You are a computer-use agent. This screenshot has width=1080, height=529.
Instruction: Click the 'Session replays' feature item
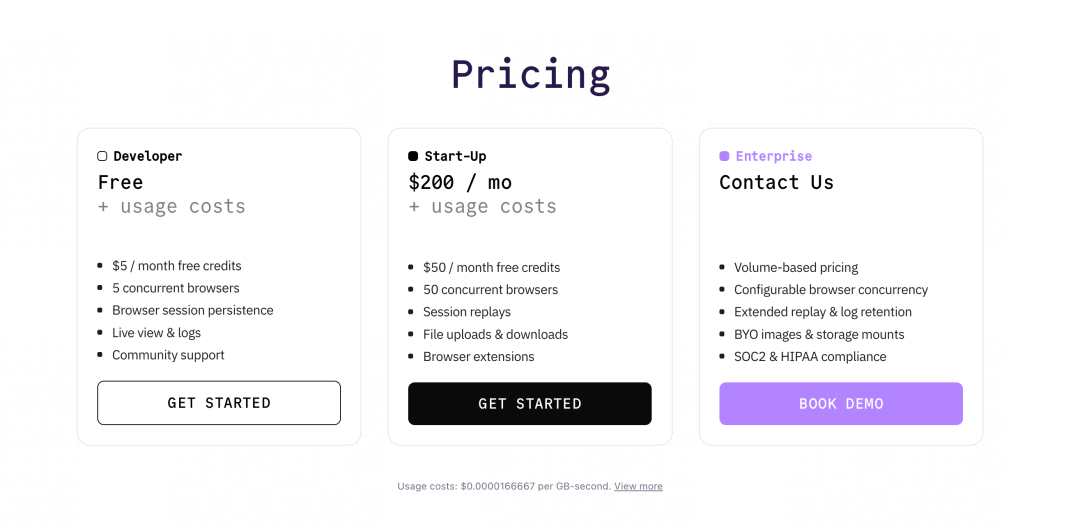click(x=466, y=312)
